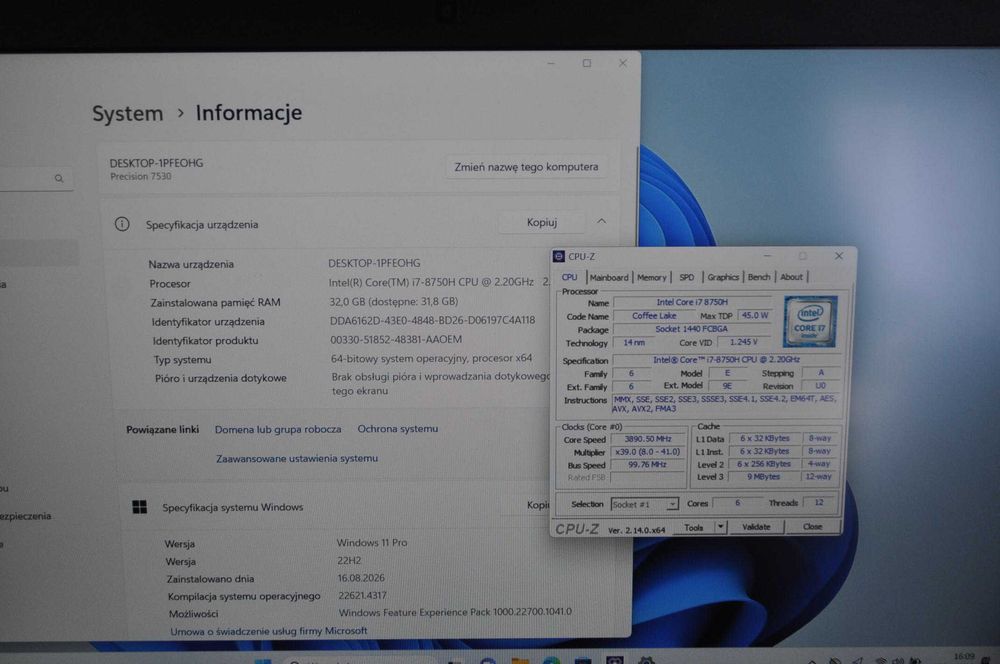Click the Intel Core i7 logo in CPU-Z

click(810, 321)
